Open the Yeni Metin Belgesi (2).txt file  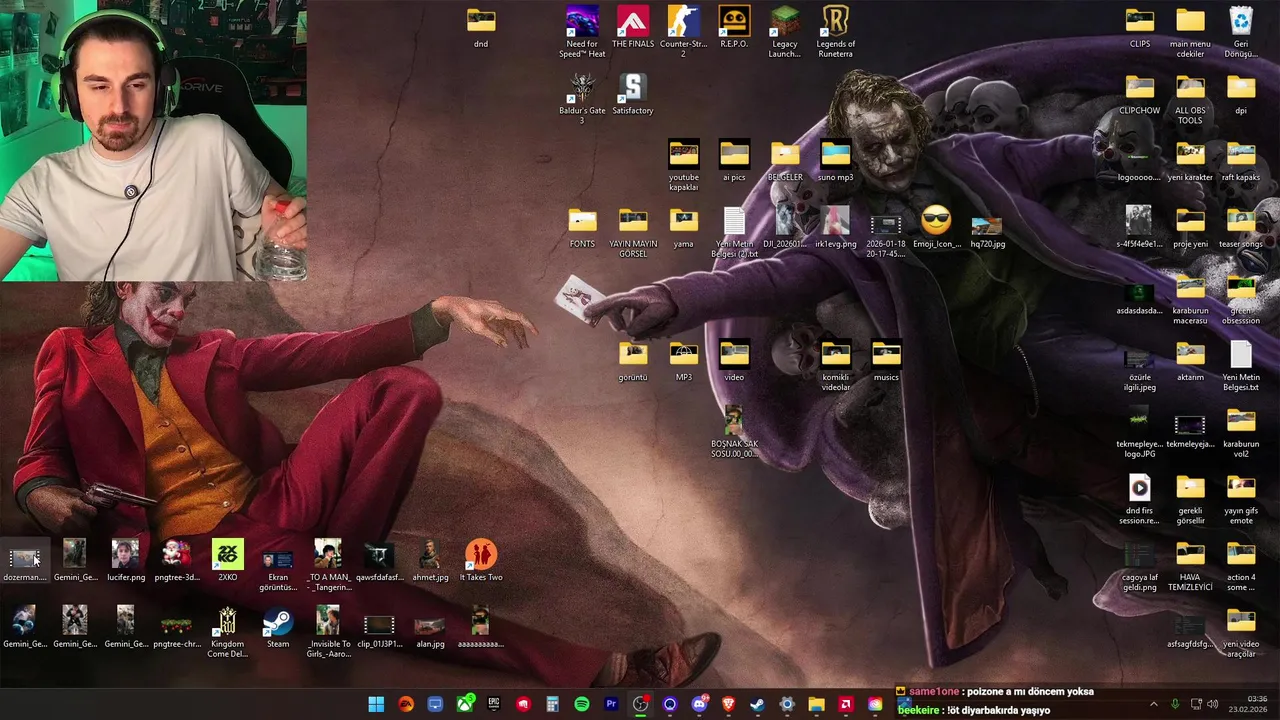point(734,232)
